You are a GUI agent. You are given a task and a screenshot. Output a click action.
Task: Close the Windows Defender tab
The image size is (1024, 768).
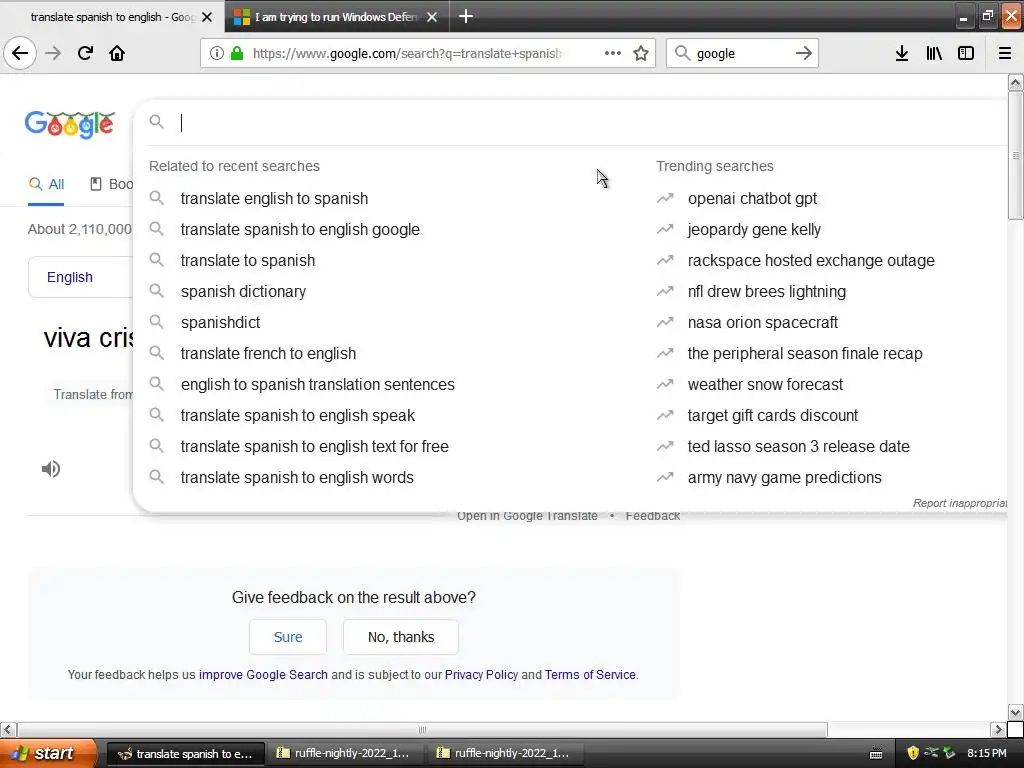[x=432, y=17]
